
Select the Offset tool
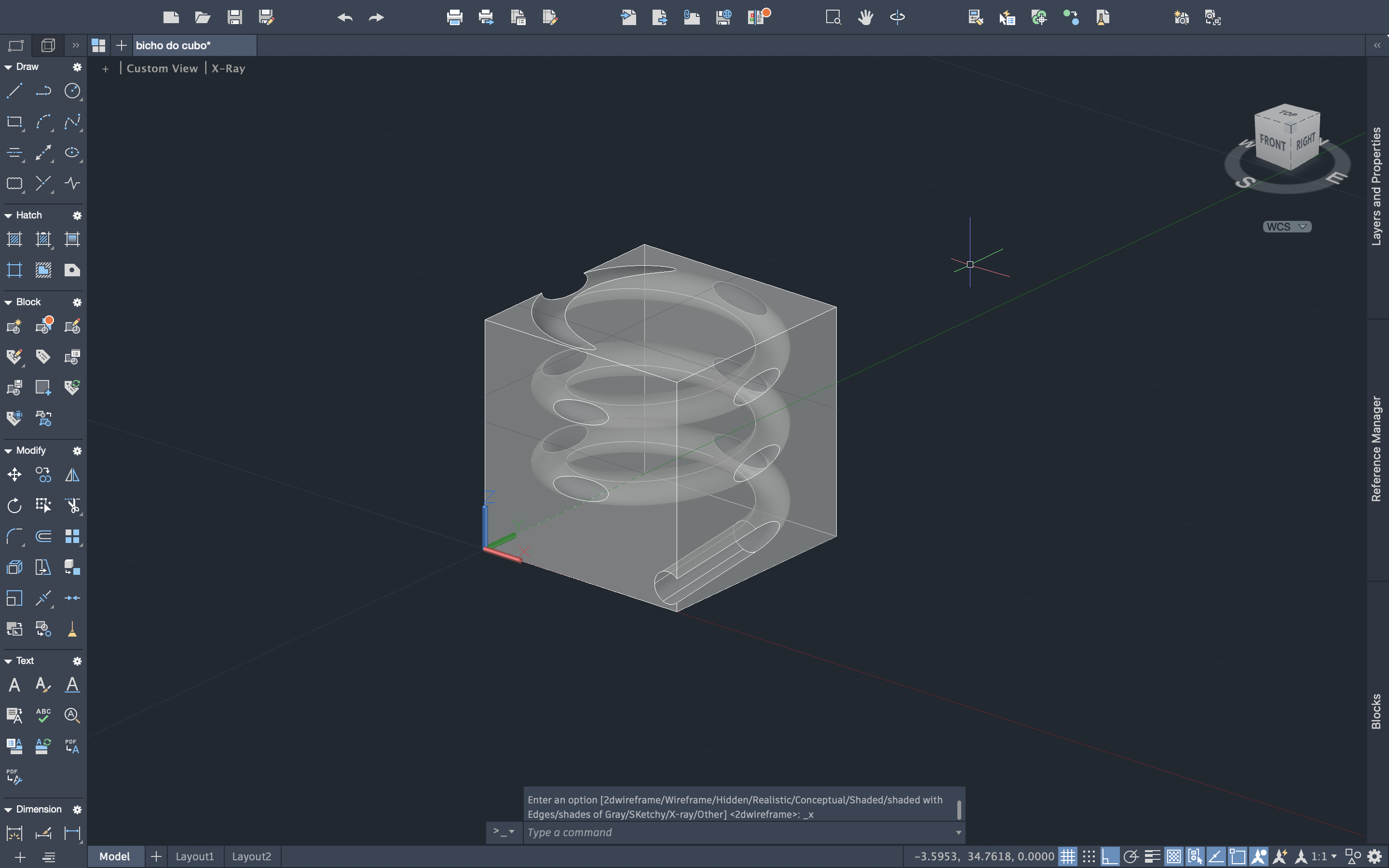[43, 536]
